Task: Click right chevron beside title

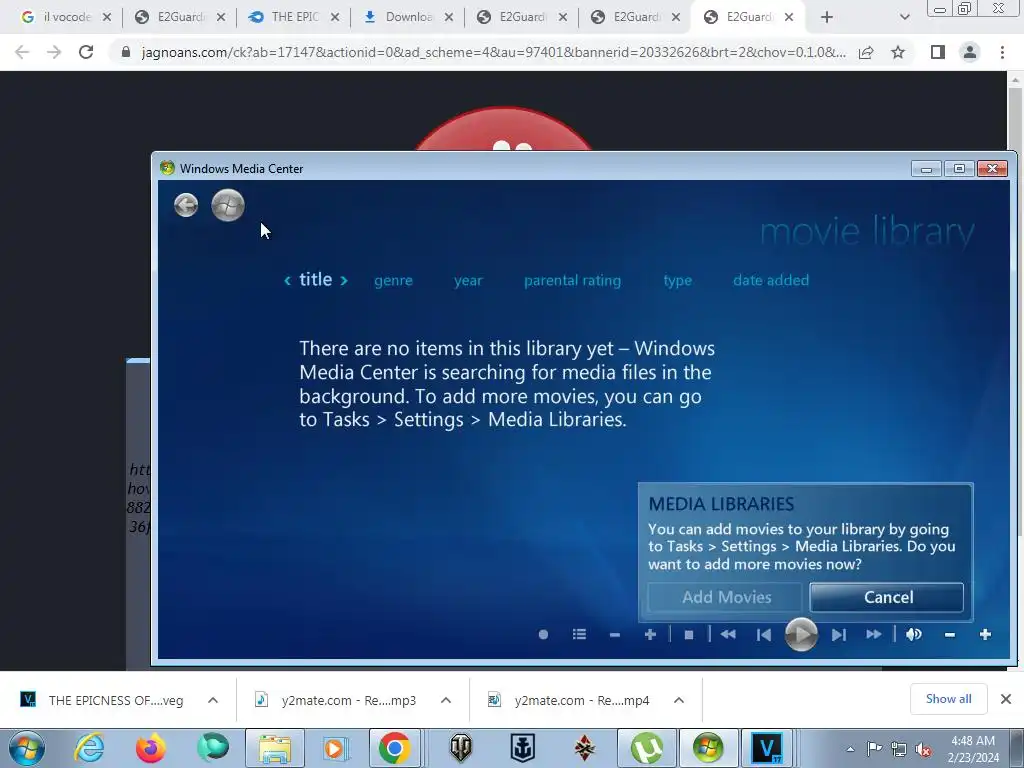Action: tap(344, 280)
